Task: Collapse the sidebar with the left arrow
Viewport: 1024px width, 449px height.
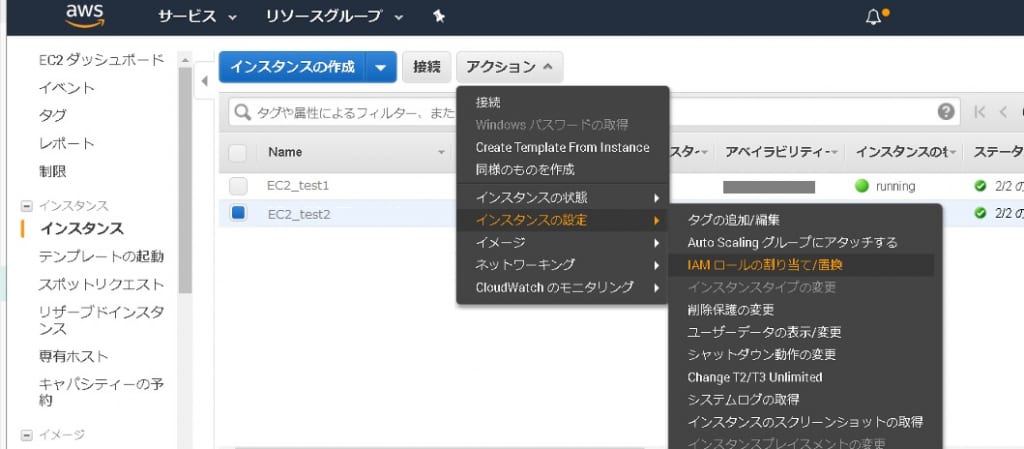Action: (x=204, y=81)
